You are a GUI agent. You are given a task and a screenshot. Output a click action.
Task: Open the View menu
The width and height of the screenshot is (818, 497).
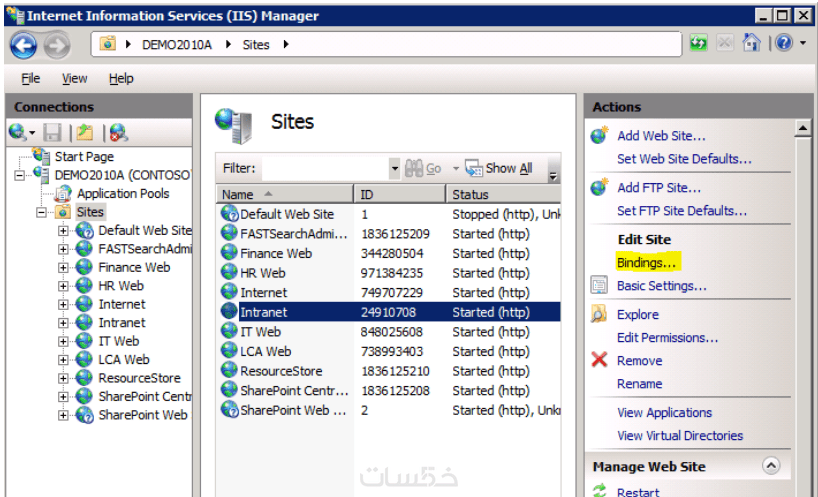pyautogui.click(x=75, y=79)
